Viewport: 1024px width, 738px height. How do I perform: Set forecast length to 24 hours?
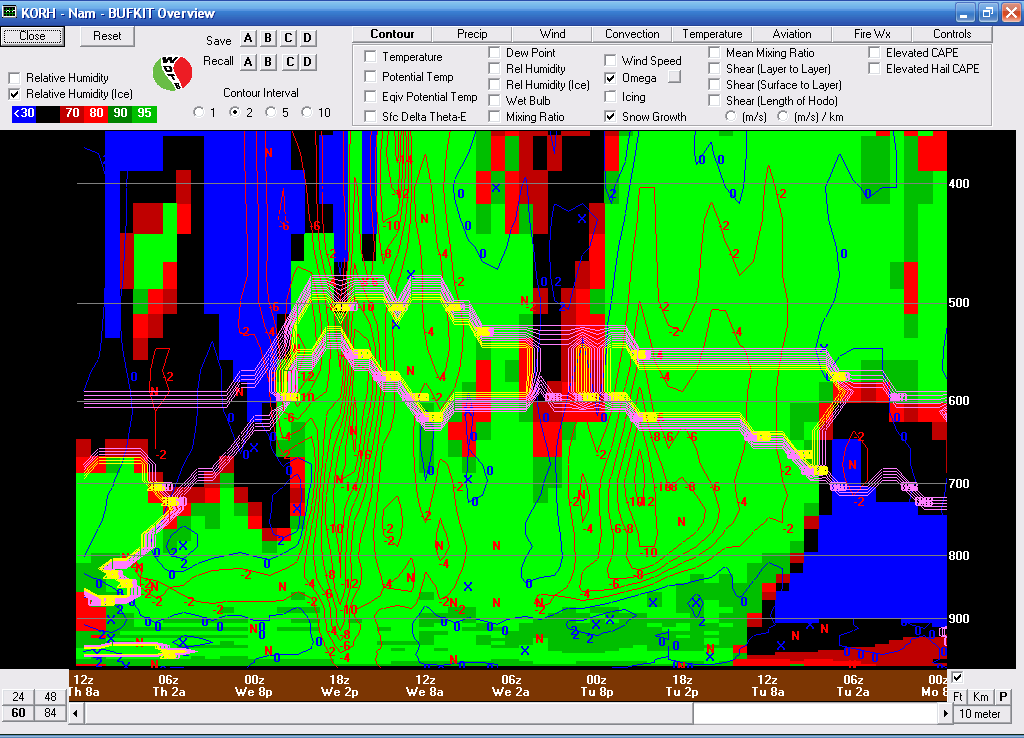coord(18,697)
